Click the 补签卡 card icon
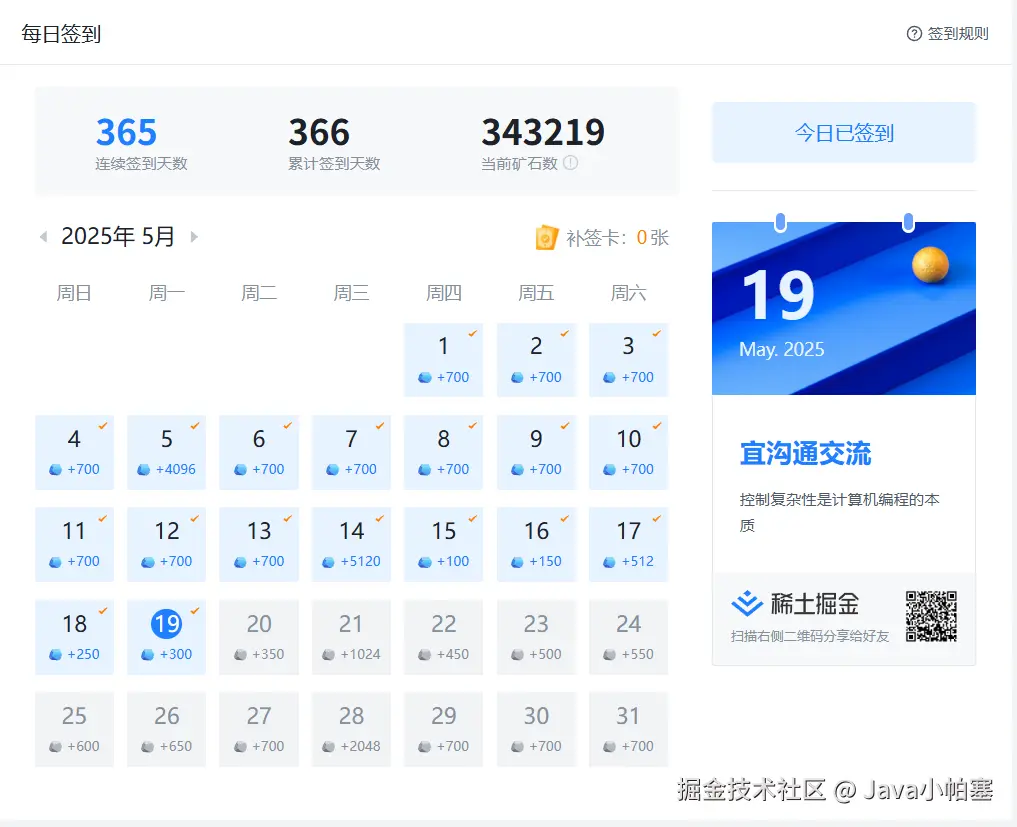The image size is (1017, 827). click(546, 237)
